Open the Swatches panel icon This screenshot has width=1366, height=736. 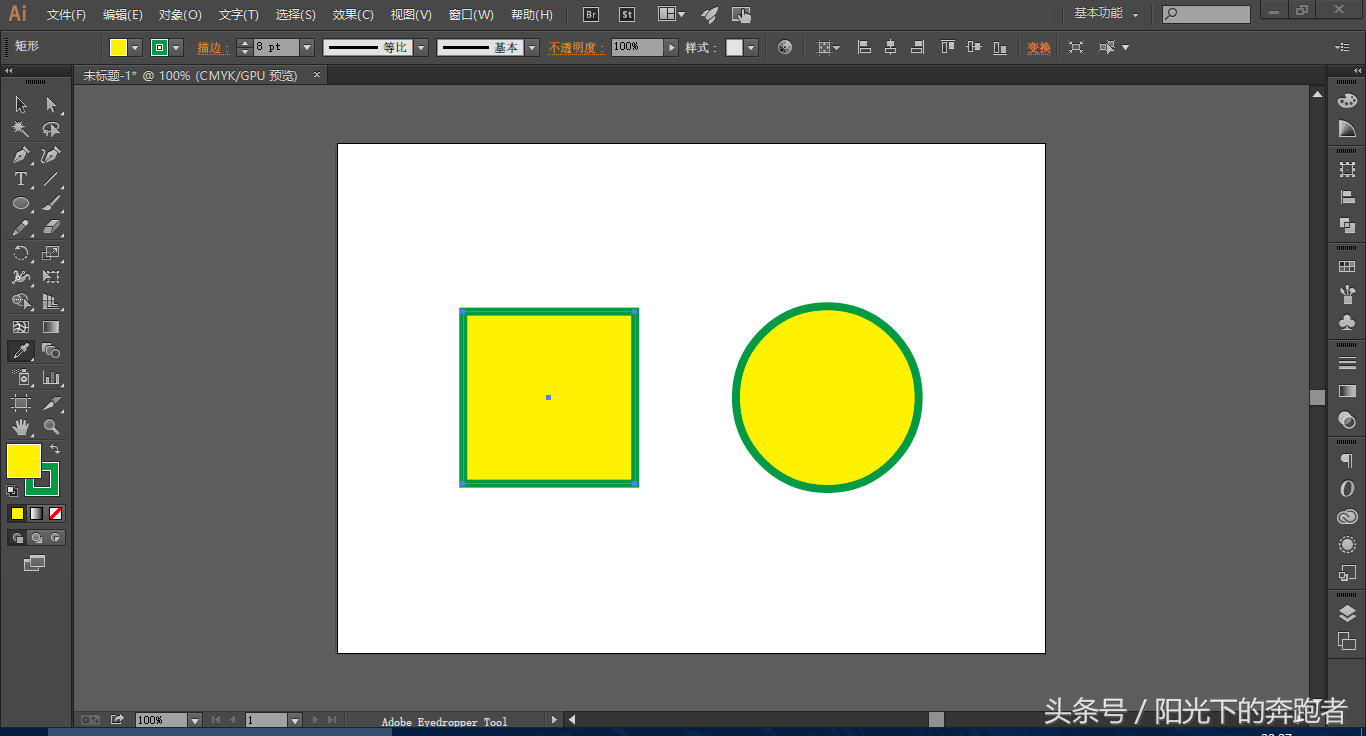click(x=1347, y=268)
